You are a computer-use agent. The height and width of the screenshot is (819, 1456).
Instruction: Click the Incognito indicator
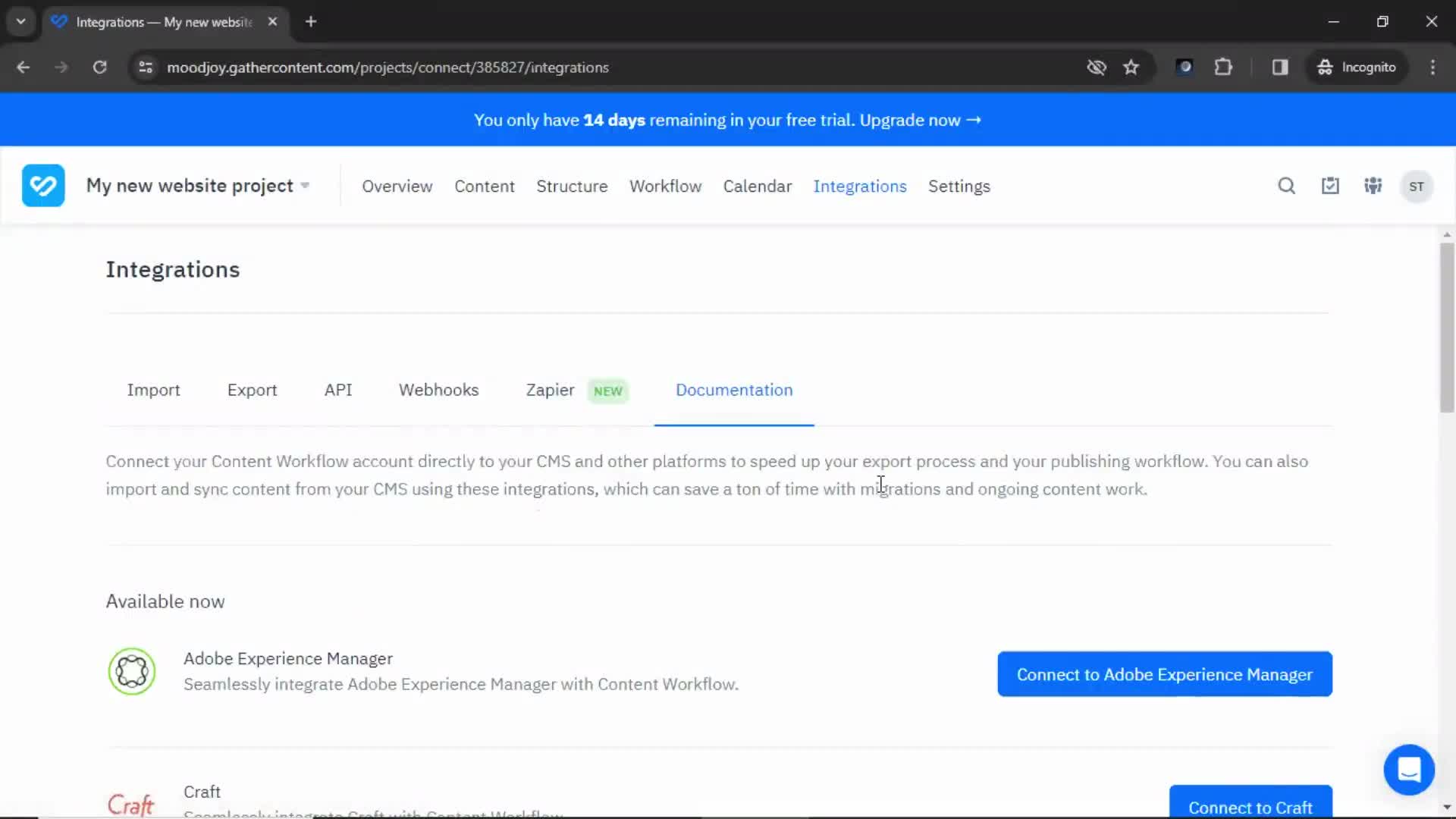(x=1357, y=67)
